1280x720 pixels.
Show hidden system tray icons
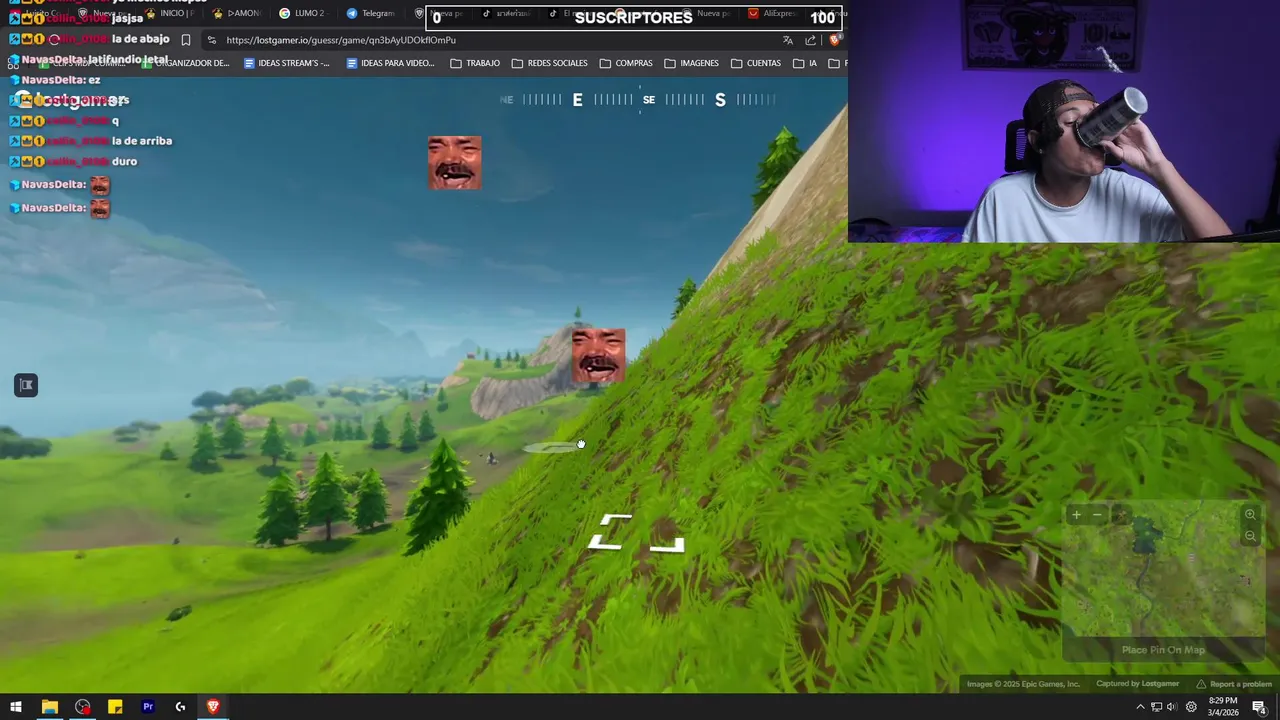(x=1140, y=707)
